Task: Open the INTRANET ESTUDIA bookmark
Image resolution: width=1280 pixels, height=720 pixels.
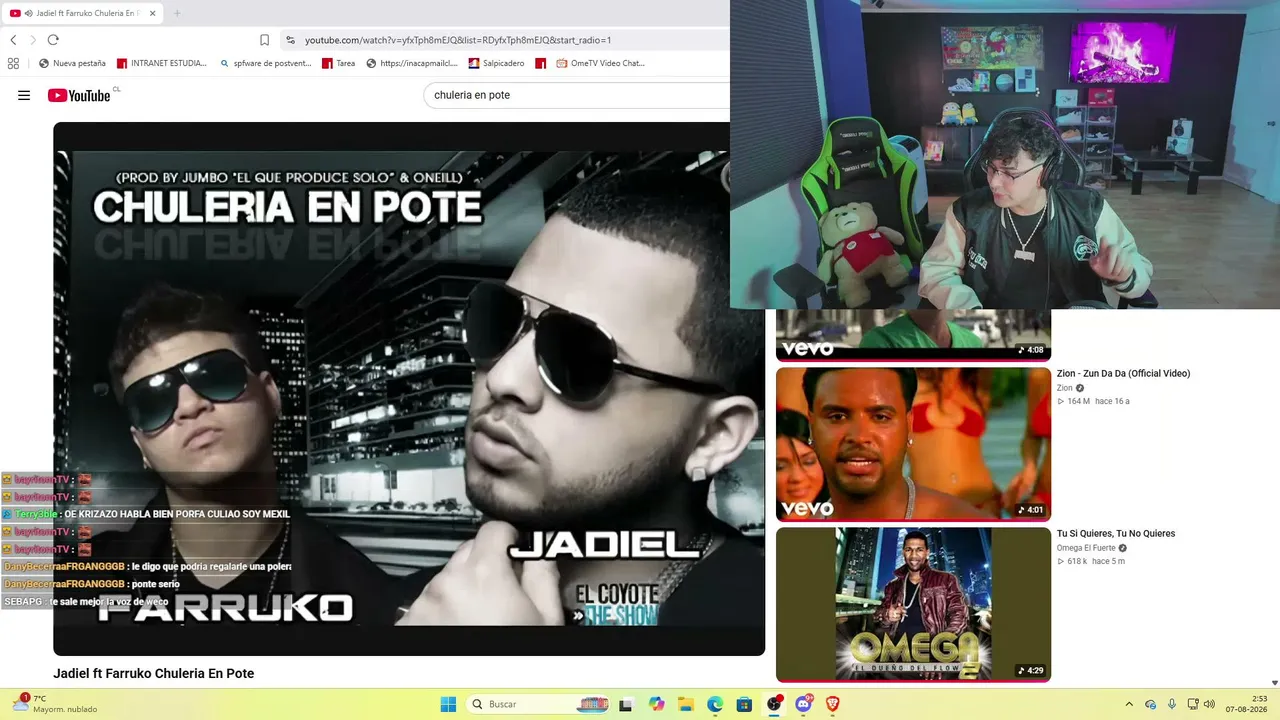Action: [162, 63]
